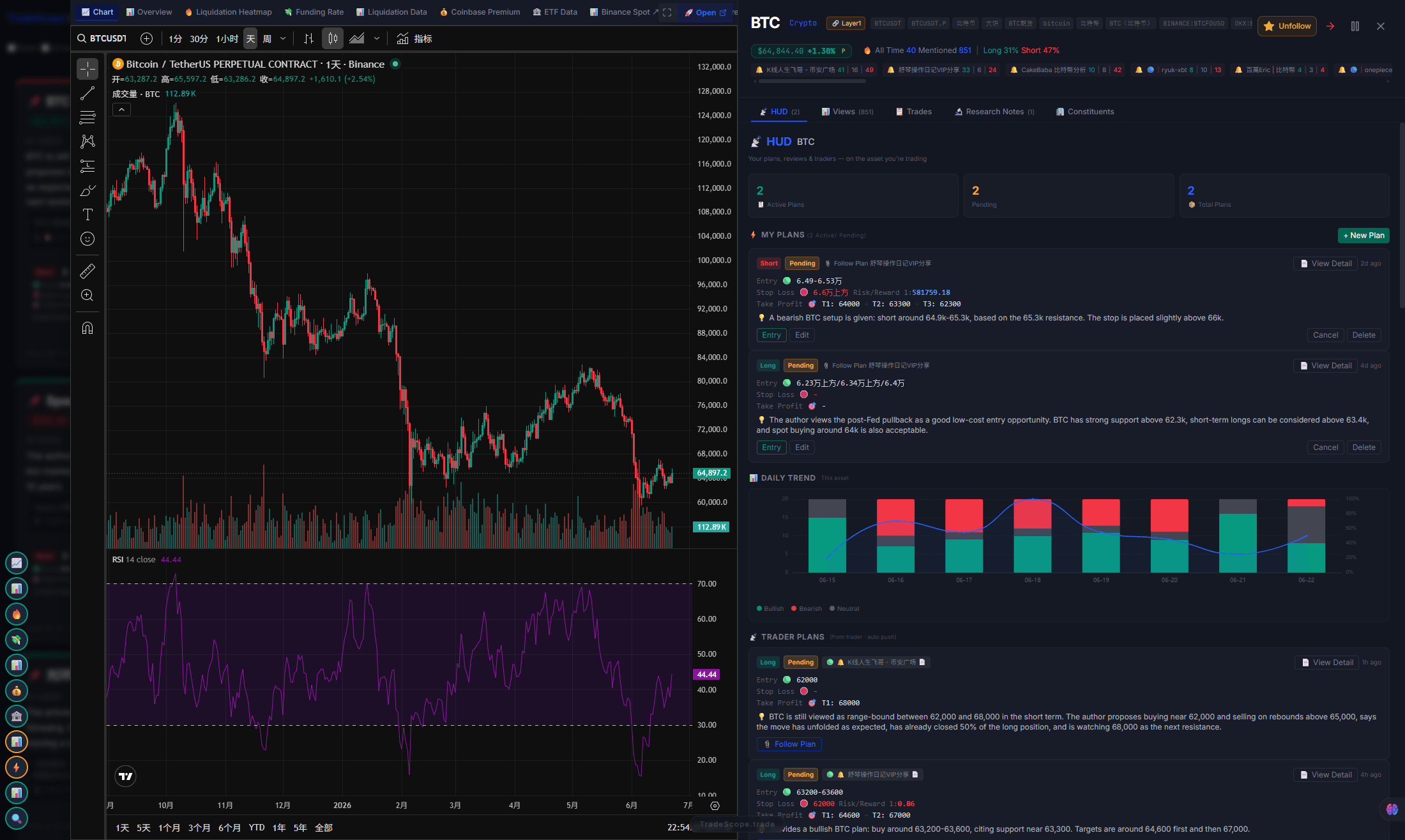Click the money-bag circle sidebar icon
1405x840 pixels.
[x=17, y=691]
